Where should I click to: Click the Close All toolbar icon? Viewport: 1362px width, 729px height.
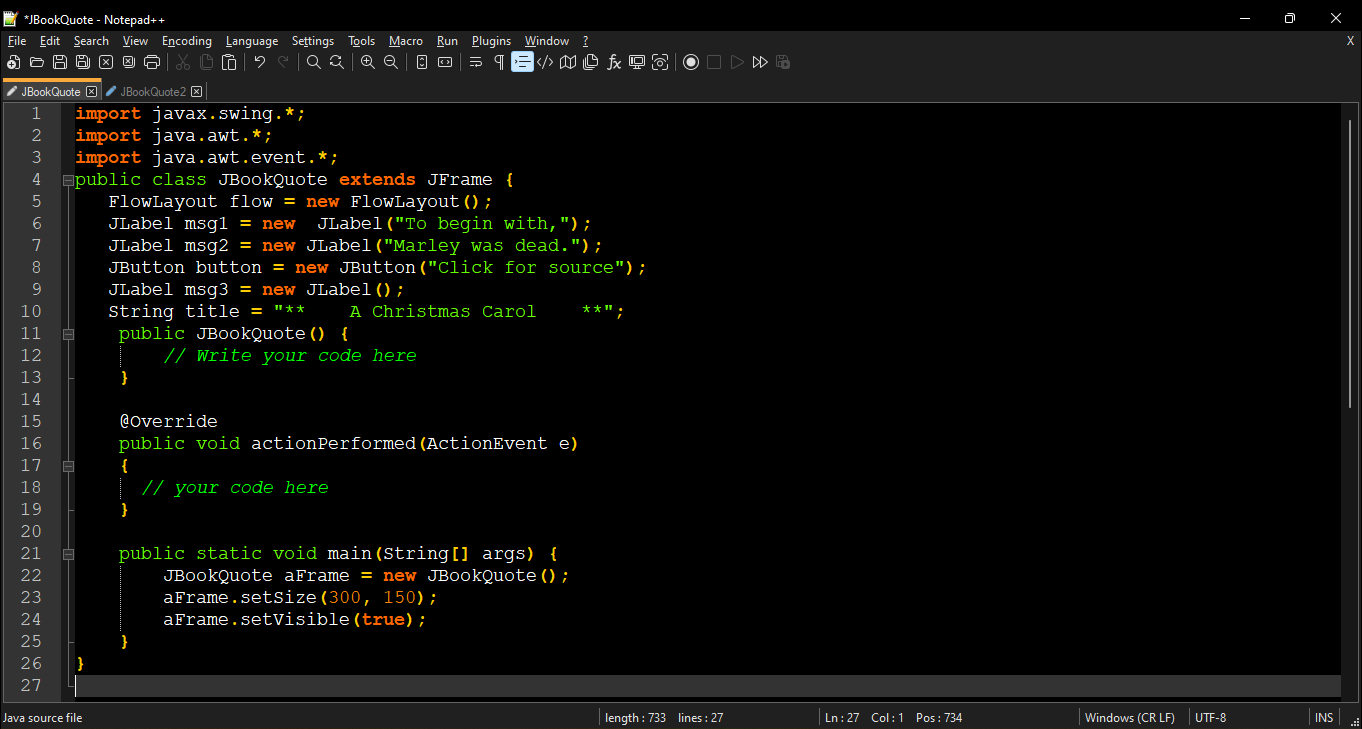pos(129,62)
